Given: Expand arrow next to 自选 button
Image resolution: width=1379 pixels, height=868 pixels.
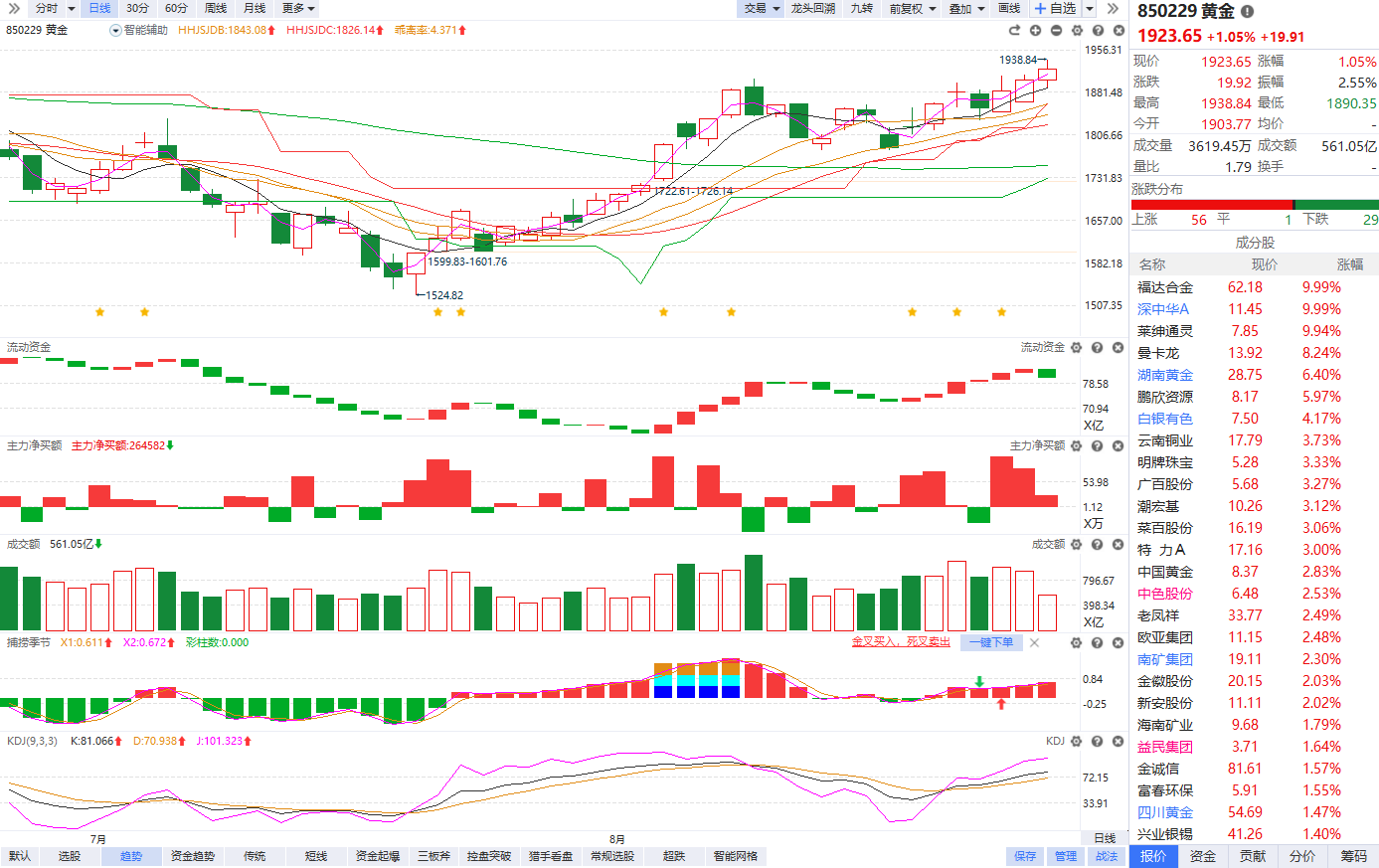Looking at the screenshot, I should coord(1089,9).
